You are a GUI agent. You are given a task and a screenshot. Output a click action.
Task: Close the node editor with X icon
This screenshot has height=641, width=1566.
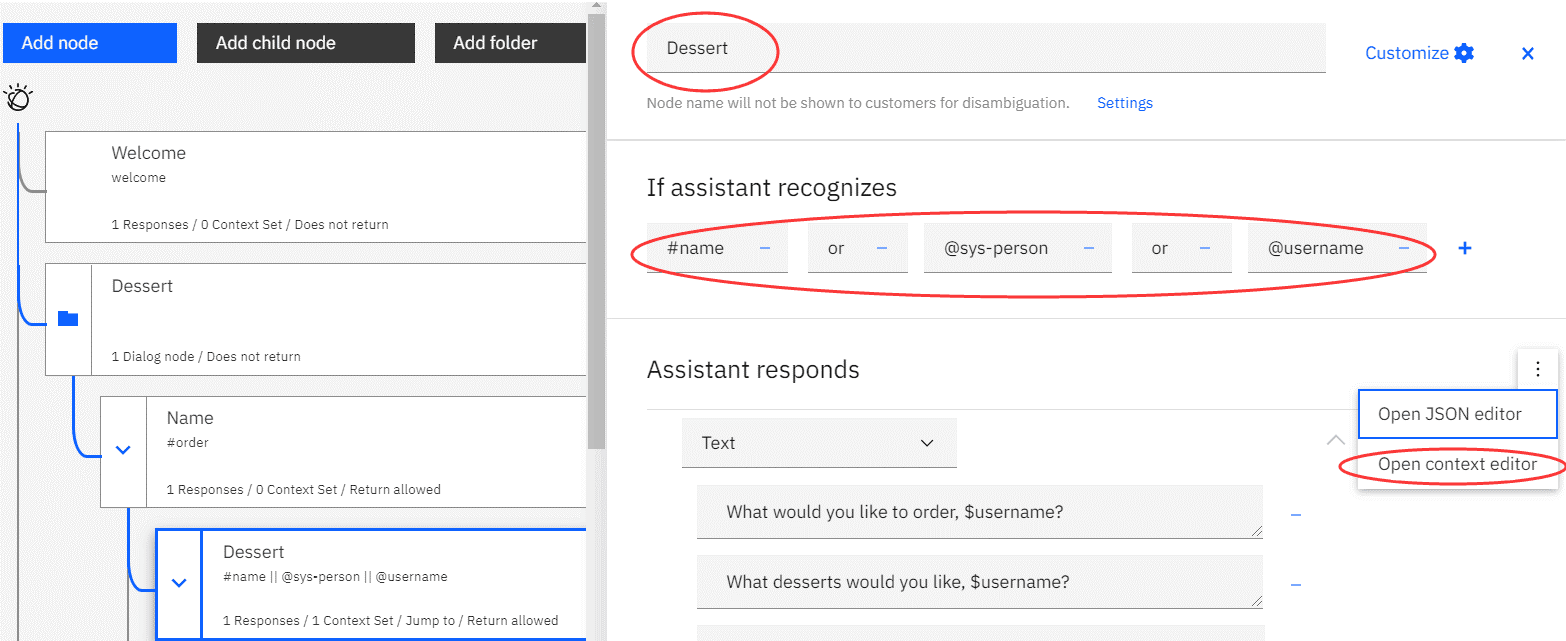(x=1527, y=54)
